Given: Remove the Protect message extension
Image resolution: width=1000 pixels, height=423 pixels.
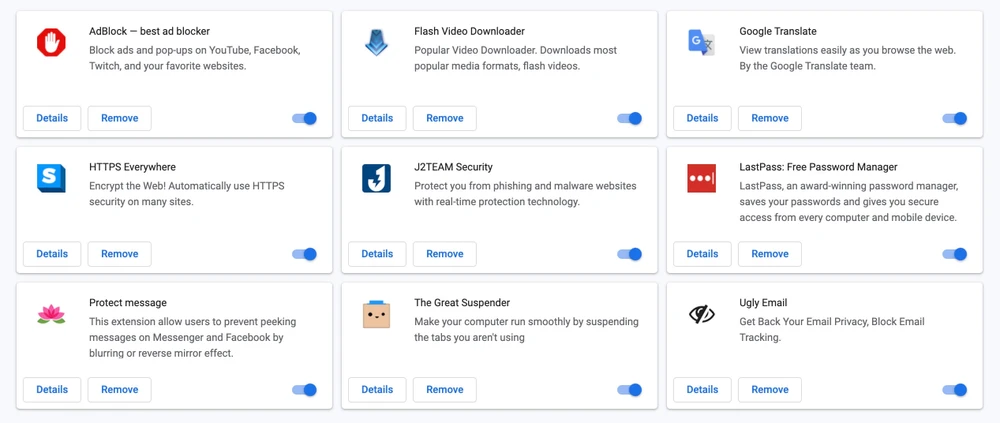Looking at the screenshot, I should 119,390.
